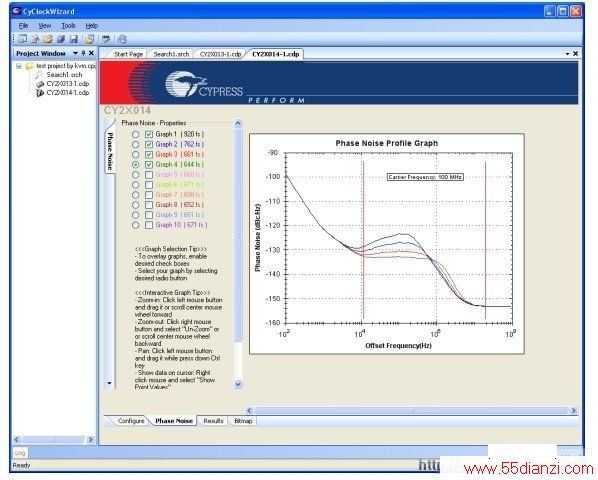
Task: Click the folder with document toolbar icon
Action: point(89,39)
